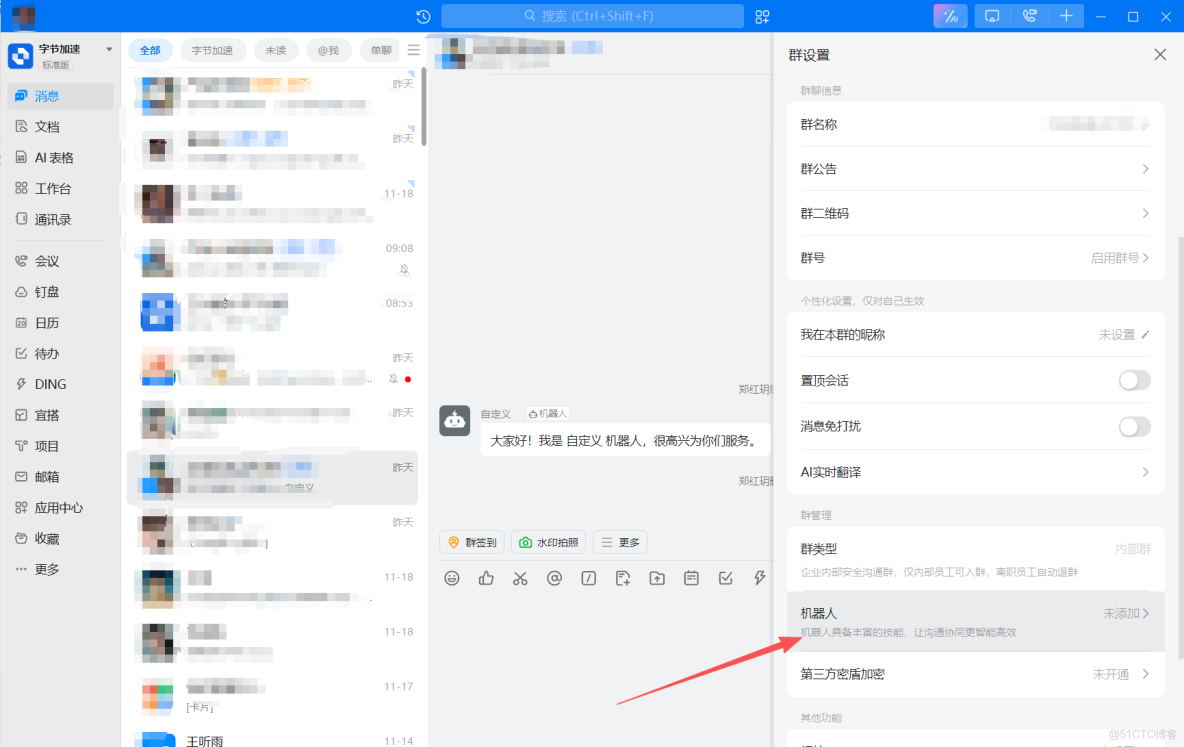
Task: Switch to the 未读 unread tab
Action: tap(276, 49)
